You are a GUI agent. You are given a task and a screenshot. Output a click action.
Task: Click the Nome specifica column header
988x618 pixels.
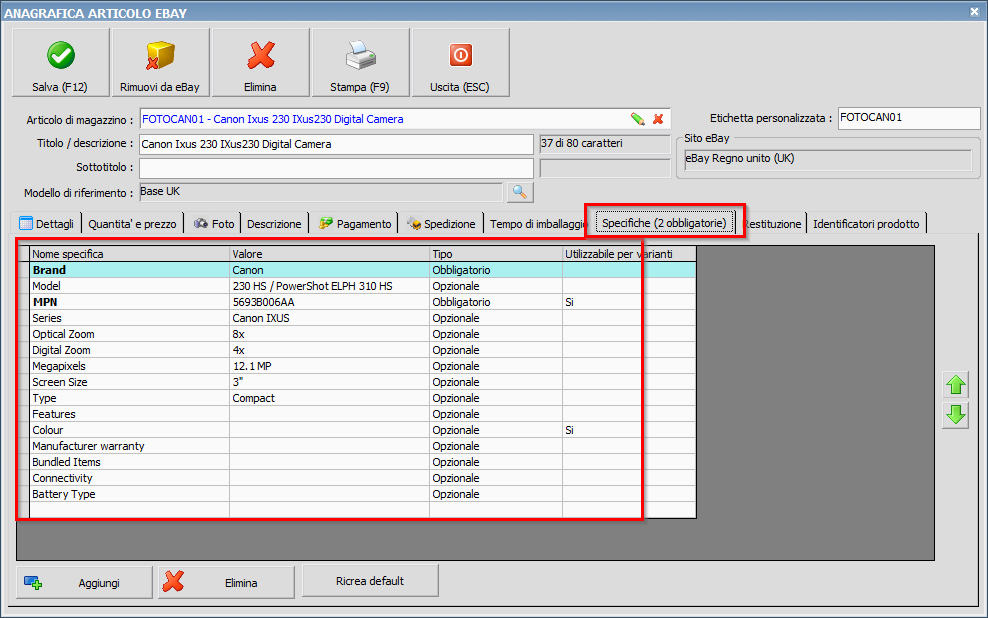point(129,254)
